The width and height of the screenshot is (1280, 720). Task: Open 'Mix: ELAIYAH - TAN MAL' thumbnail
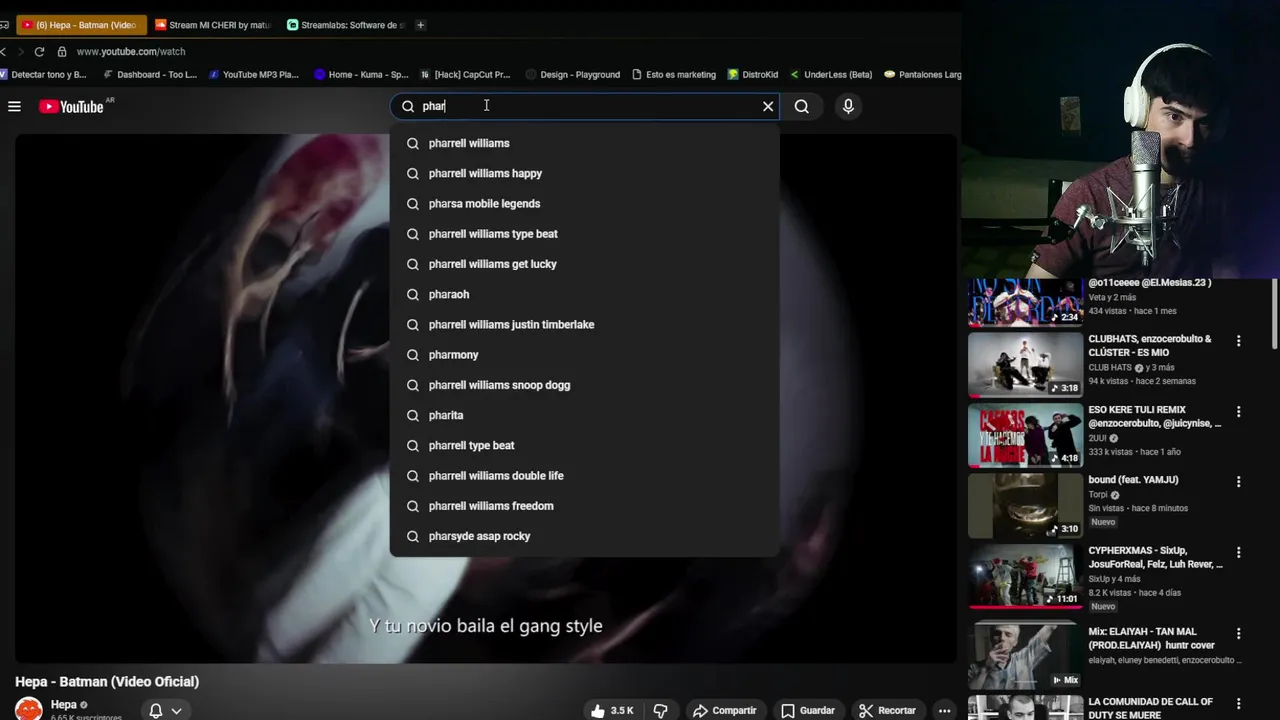[x=1025, y=654]
